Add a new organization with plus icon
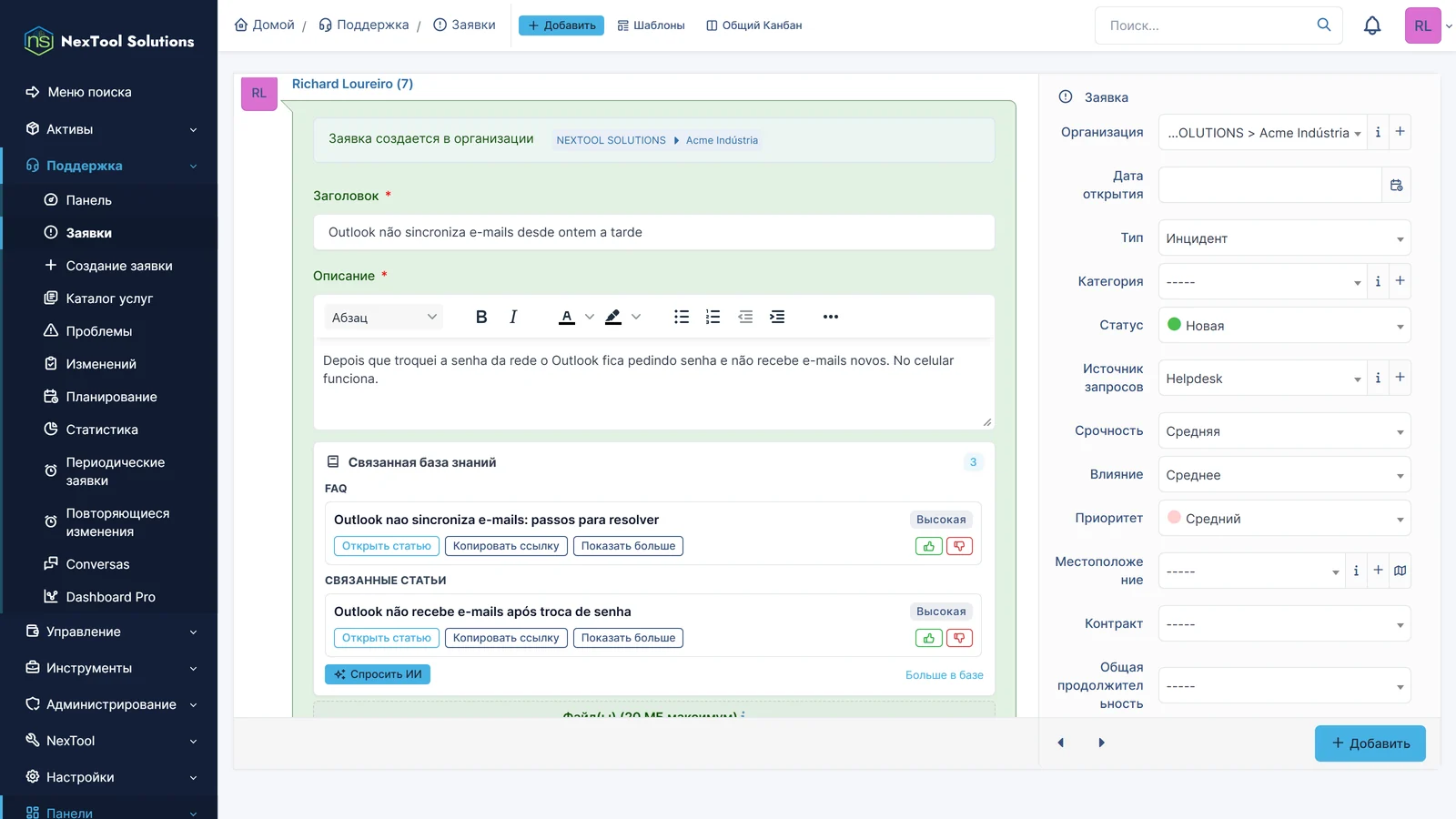Screen dimensions: 1456x819 tap(1400, 132)
